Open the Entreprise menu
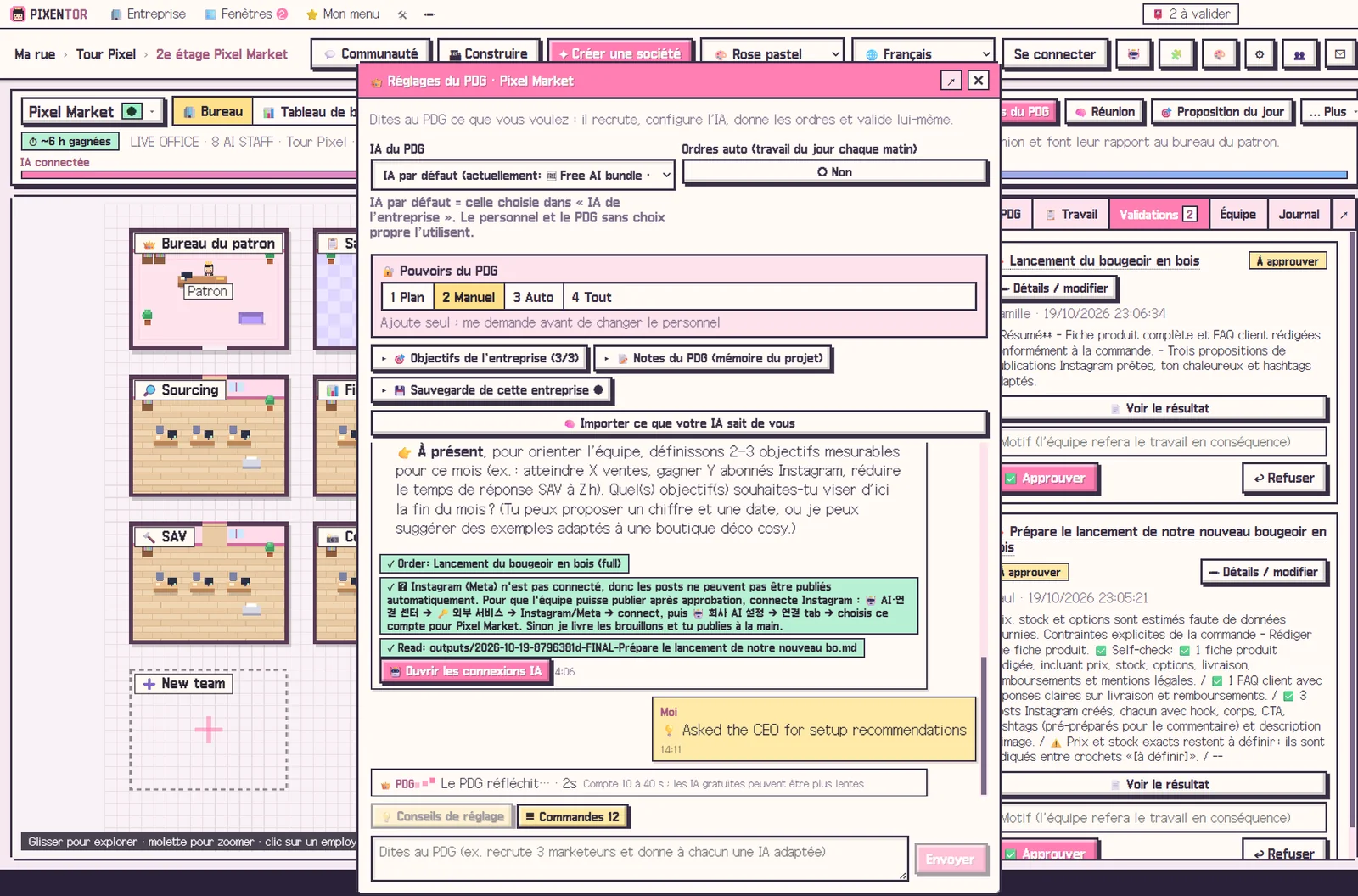Screen dimensions: 1358x896 click(149, 14)
